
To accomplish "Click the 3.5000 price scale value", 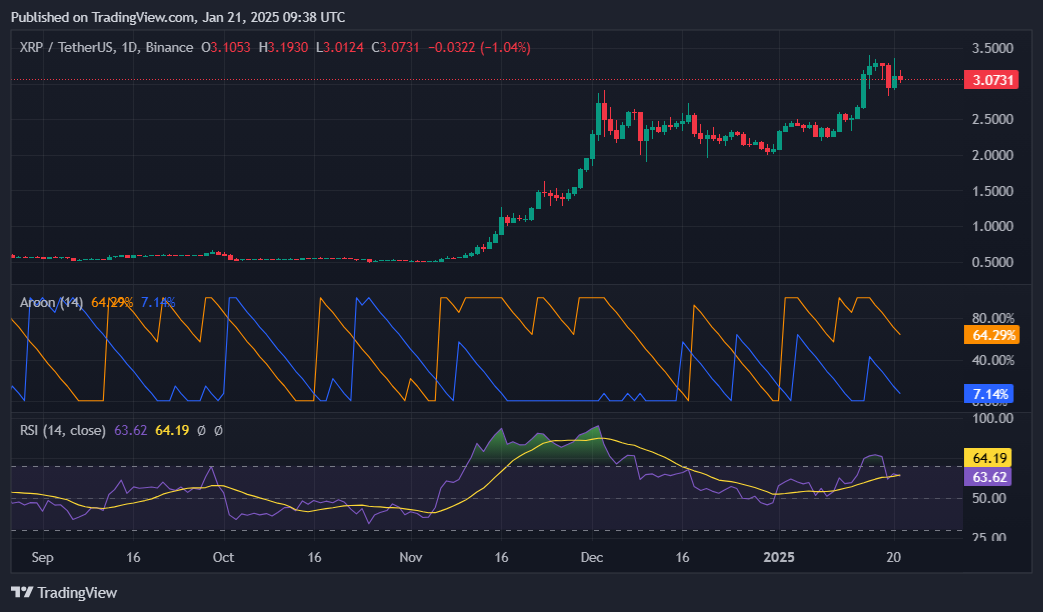I will (990, 47).
